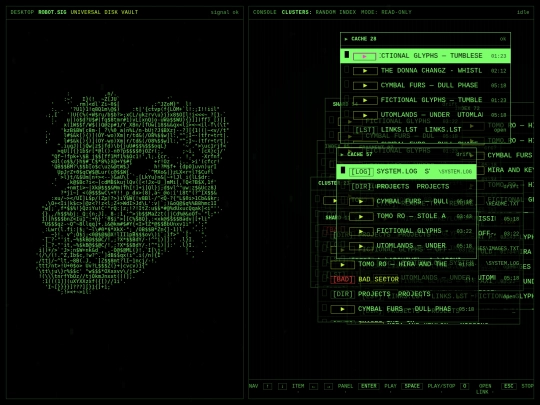Click the idle status text
The height and width of the screenshot is (405, 540).
523,12
